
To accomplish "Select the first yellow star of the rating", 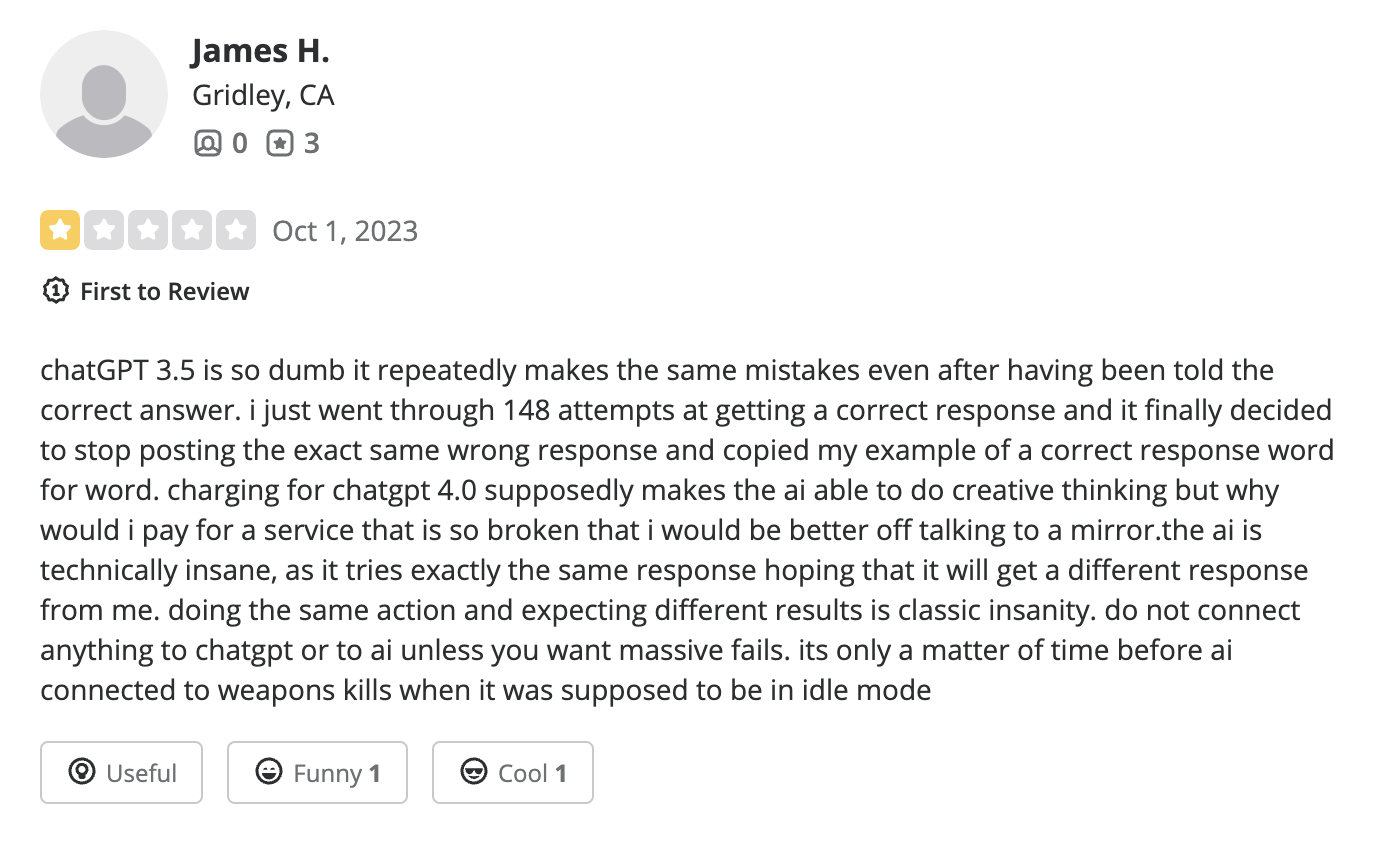I will (x=61, y=230).
